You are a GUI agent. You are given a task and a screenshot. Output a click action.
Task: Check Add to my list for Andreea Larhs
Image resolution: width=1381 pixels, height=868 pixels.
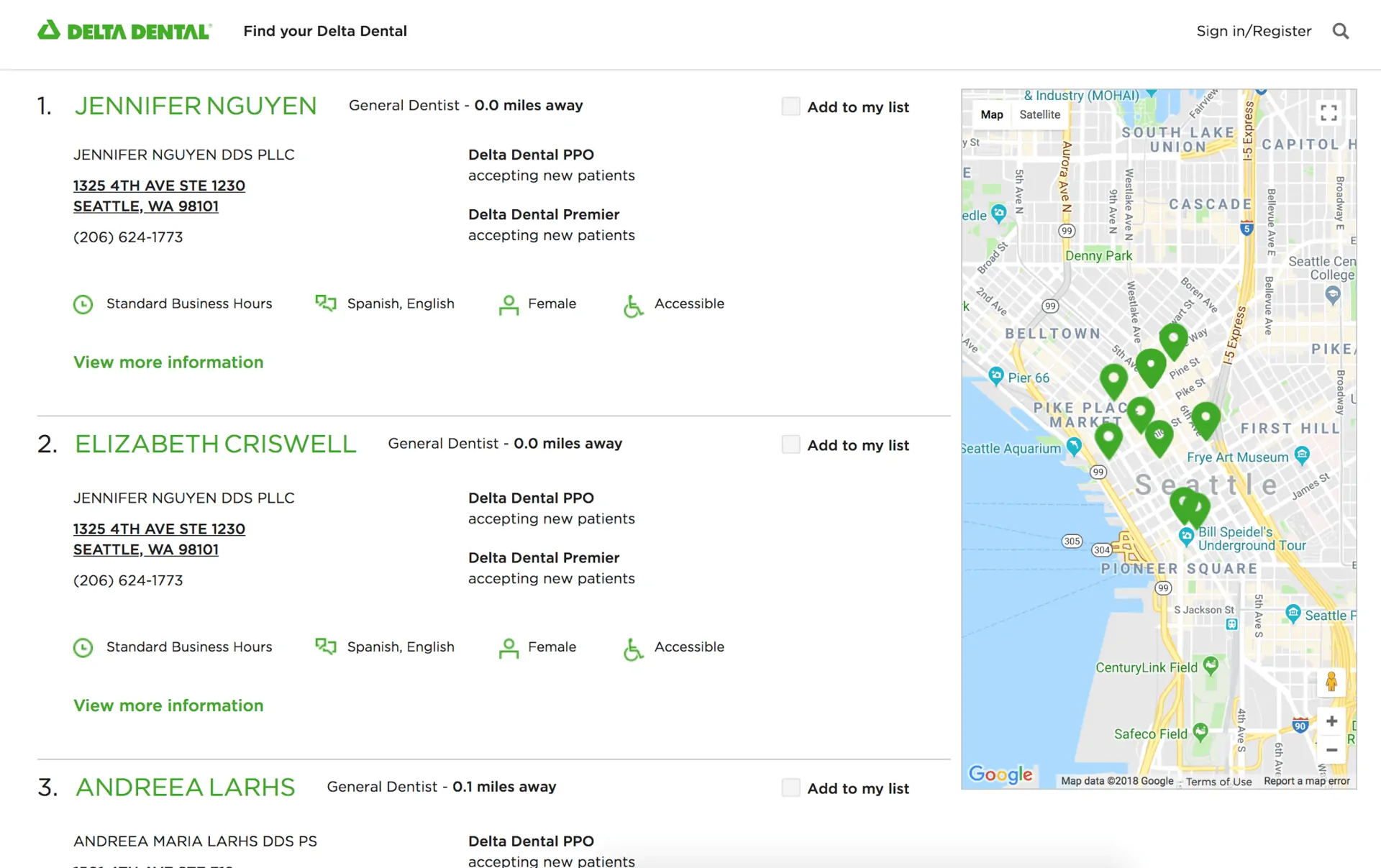790,787
